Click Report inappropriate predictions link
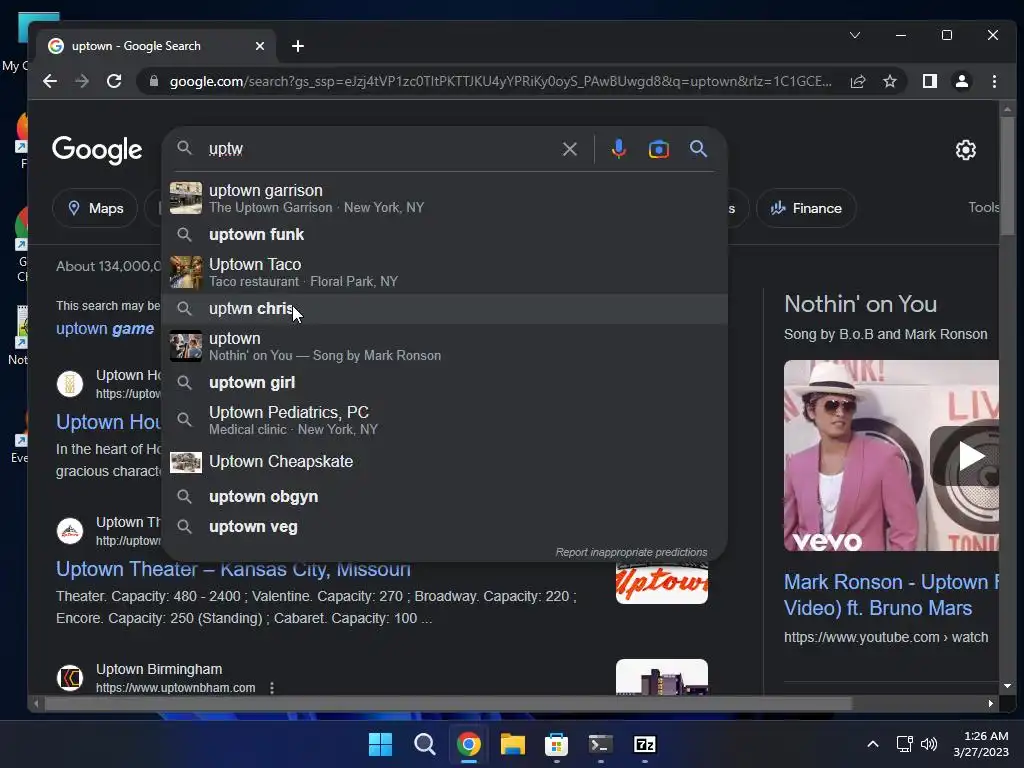This screenshot has width=1024, height=768. click(631, 552)
